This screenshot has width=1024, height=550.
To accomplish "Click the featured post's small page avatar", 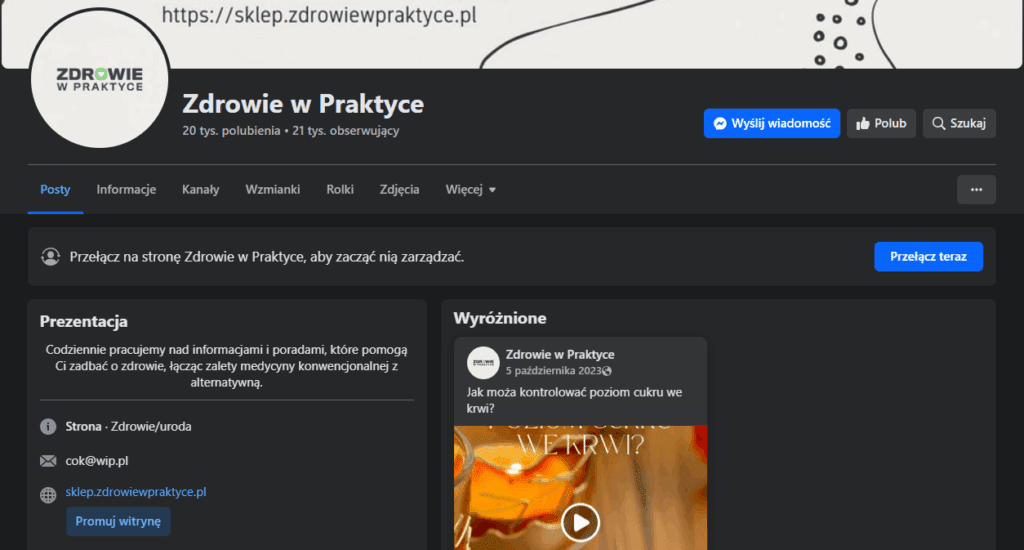I will click(x=483, y=362).
